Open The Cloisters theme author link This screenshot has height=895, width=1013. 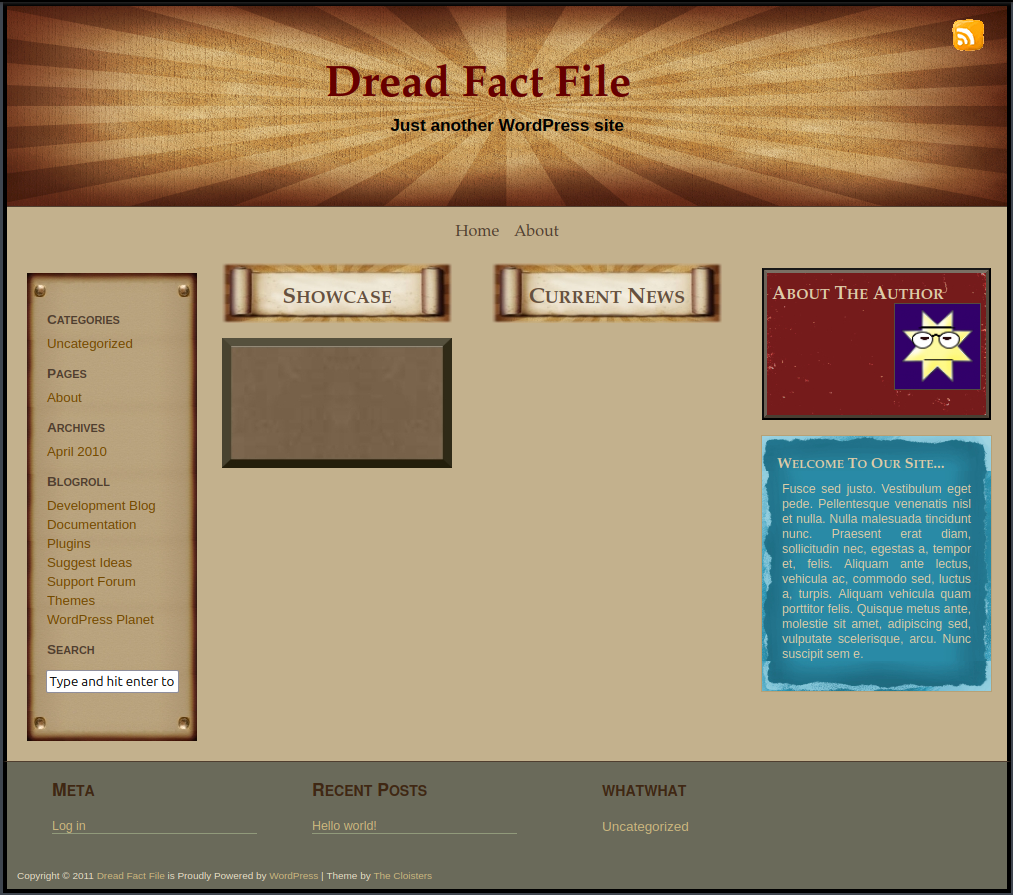click(402, 876)
